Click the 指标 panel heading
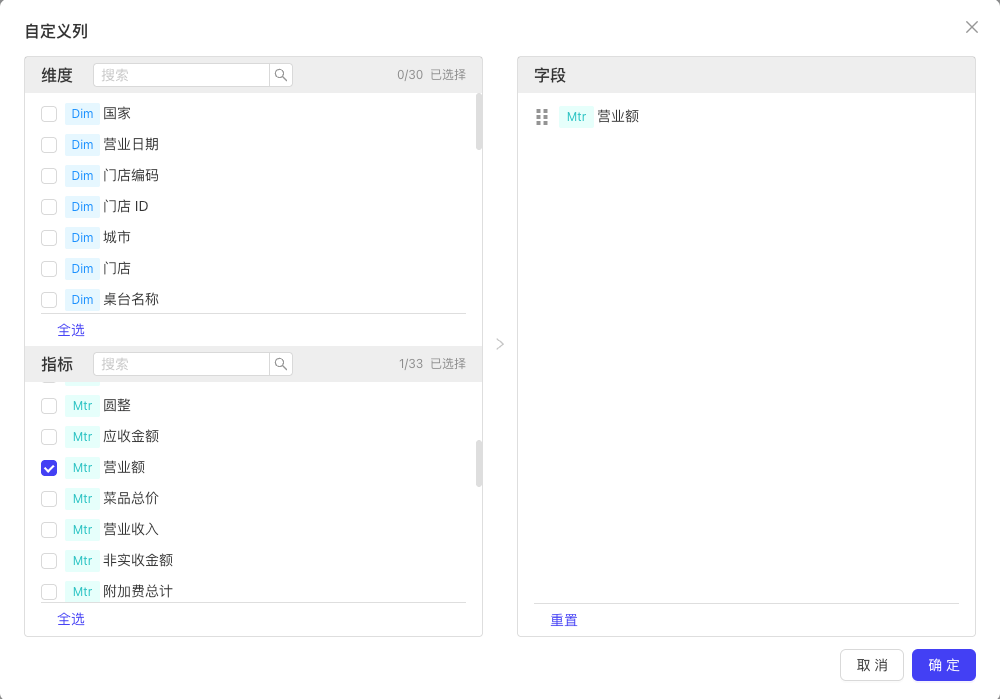The image size is (1000, 699). pyautogui.click(x=57, y=364)
